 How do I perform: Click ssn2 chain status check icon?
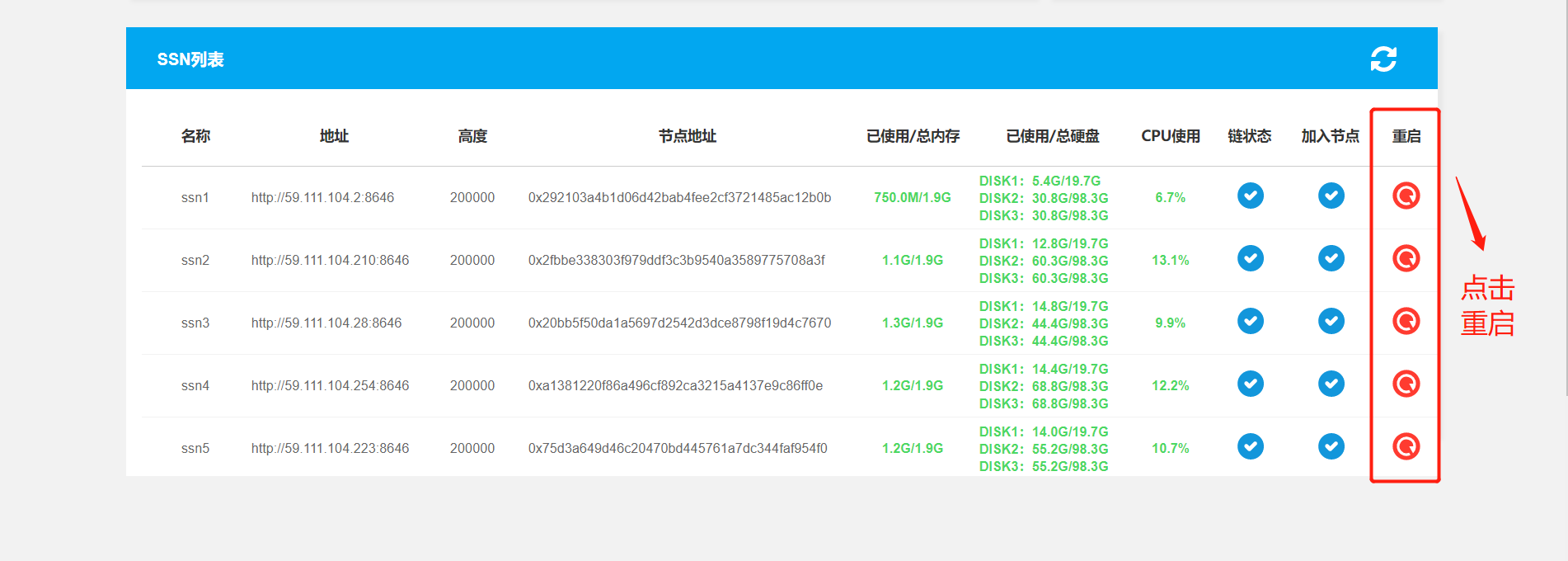[x=1250, y=258]
